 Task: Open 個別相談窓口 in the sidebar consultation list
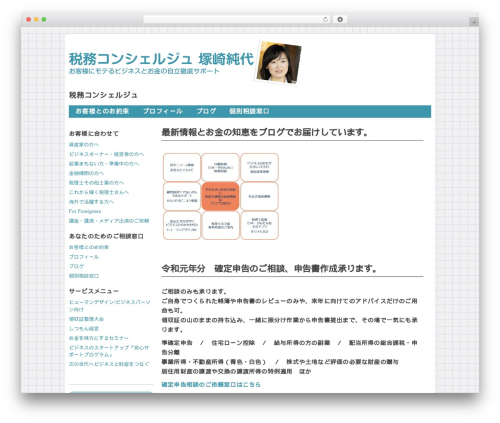(84, 276)
